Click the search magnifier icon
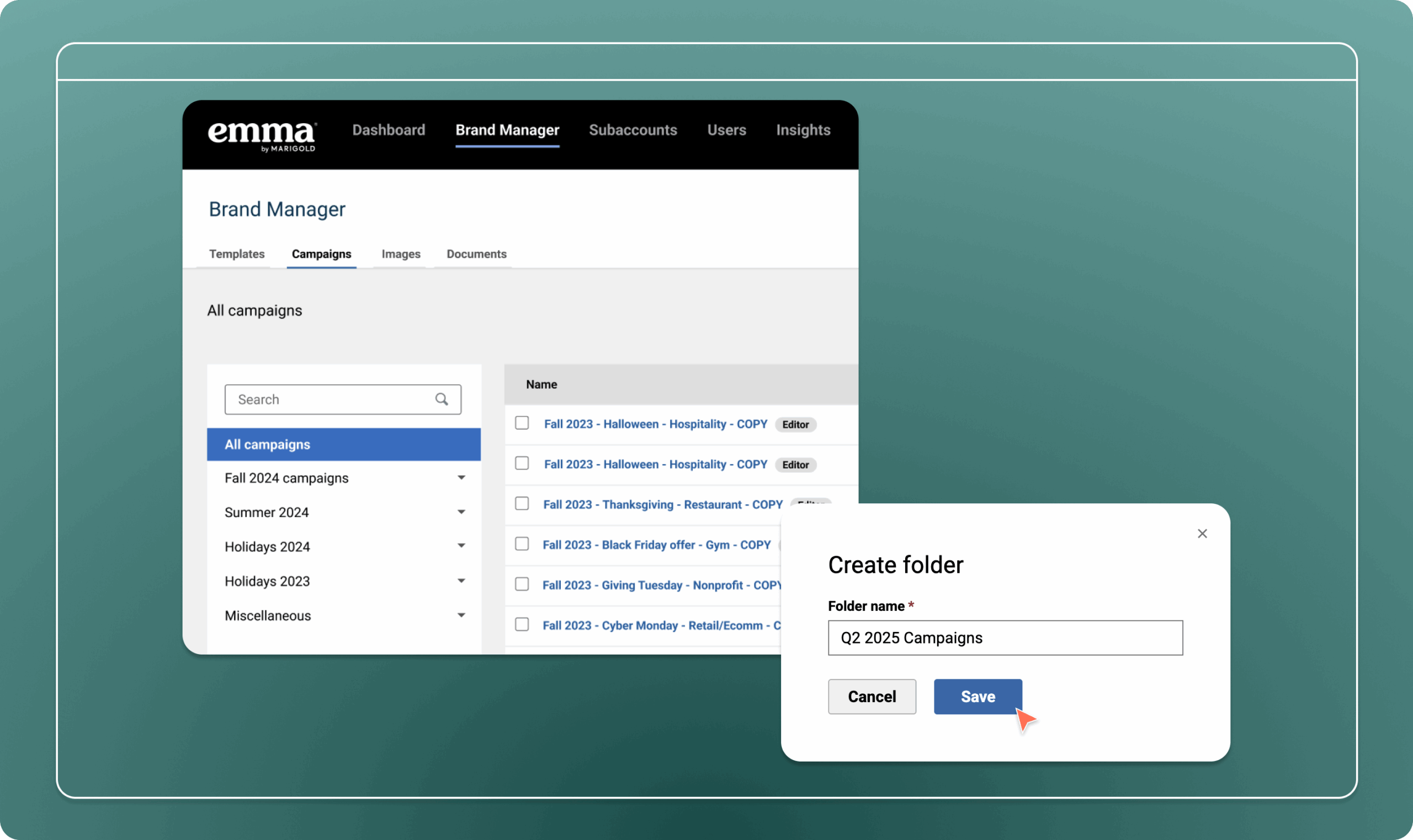The width and height of the screenshot is (1413, 840). point(442,400)
